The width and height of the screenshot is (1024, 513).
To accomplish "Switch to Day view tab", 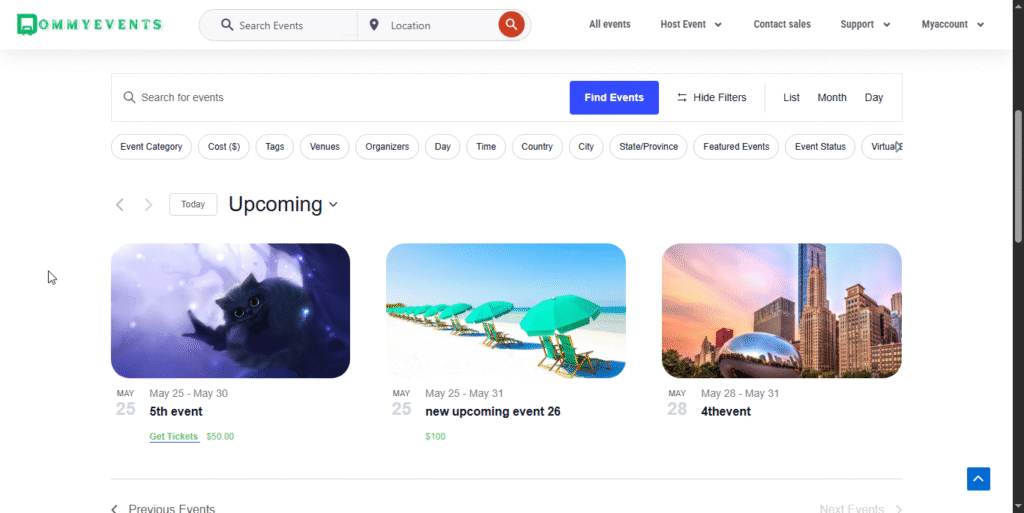I will (874, 97).
